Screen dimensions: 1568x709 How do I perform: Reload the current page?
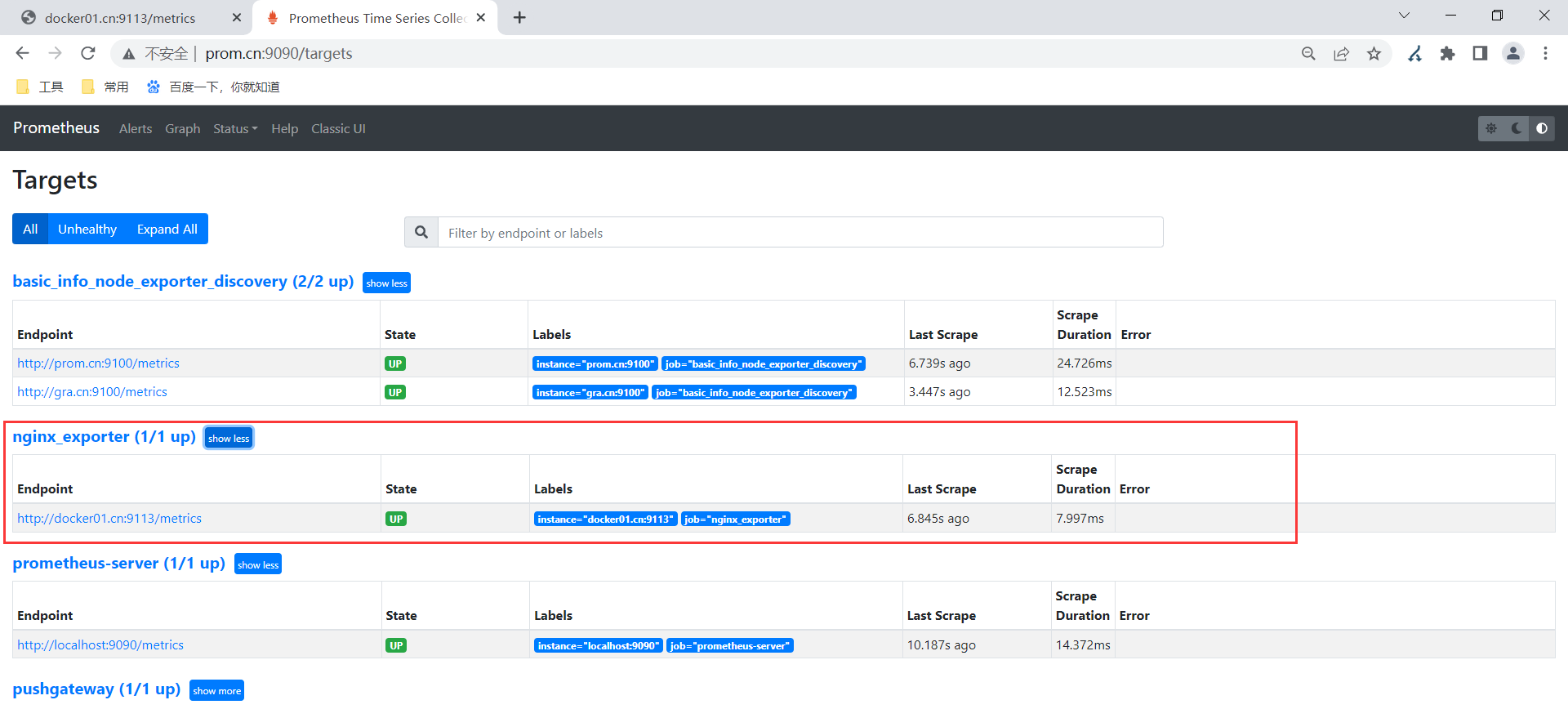click(87, 53)
